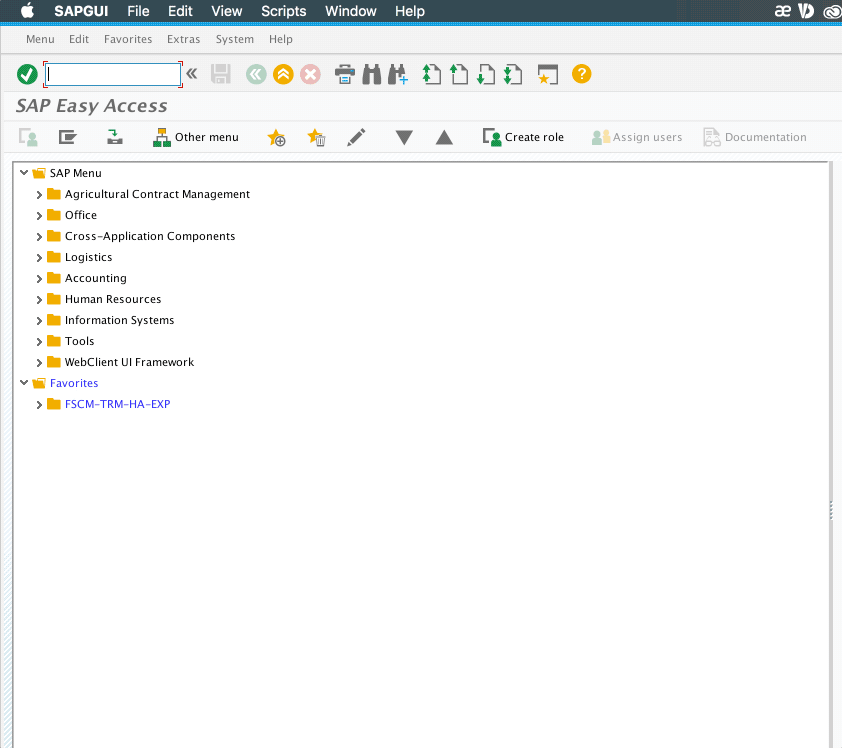This screenshot has width=842, height=748.
Task: Click the red Cancel X icon
Action: pyautogui.click(x=310, y=74)
